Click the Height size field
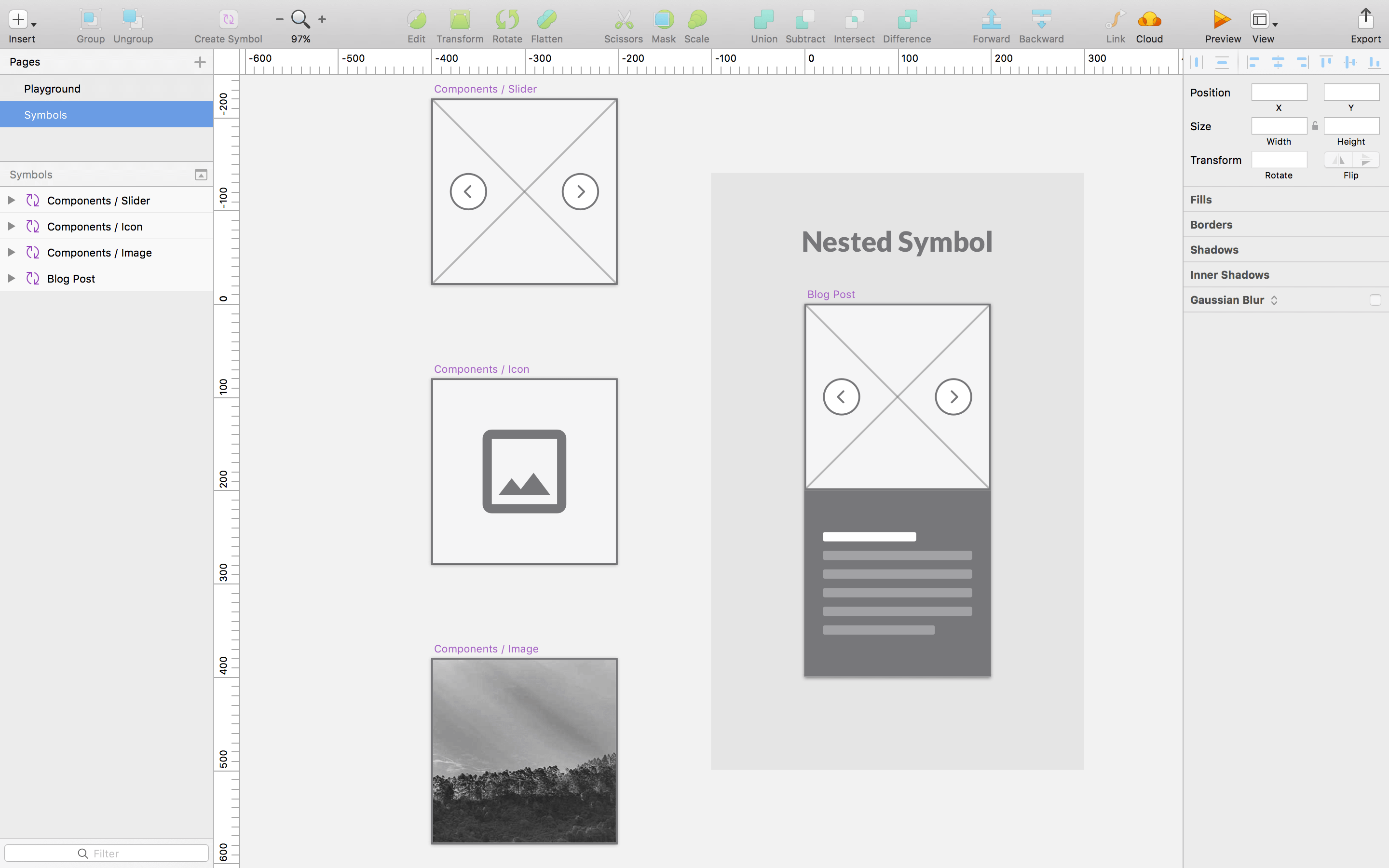 [1351, 126]
